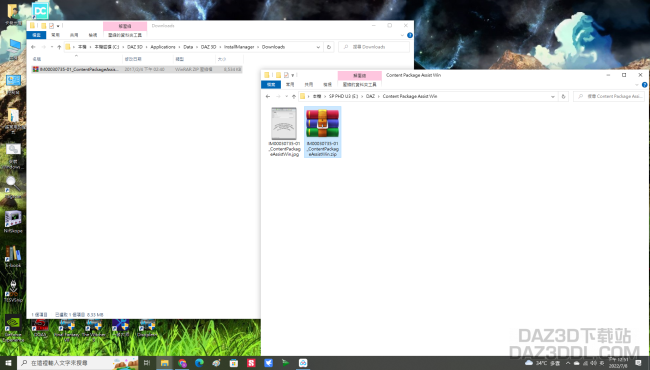
Task: Click the 本機磁碟 (C:) breadcrumb
Action: 107,47
